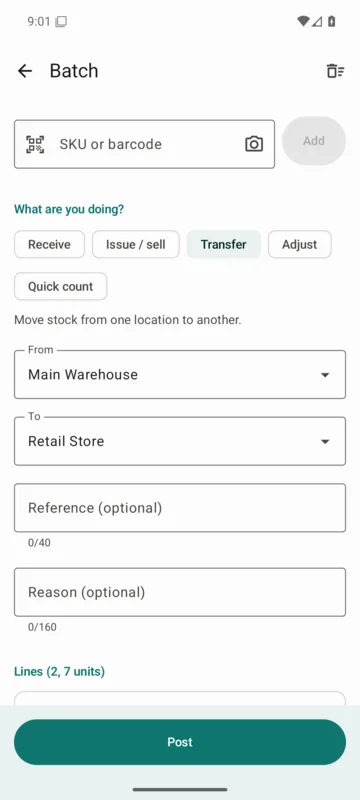360x800 pixels.
Task: Tap the notification icon next to the clock
Action: coord(61,22)
